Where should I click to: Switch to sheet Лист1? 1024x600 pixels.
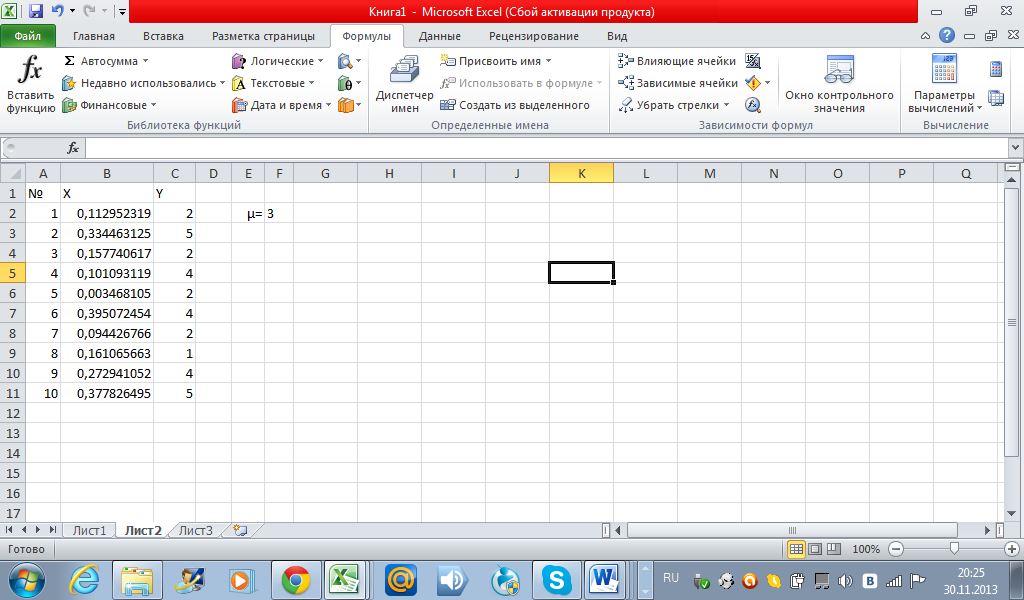[x=89, y=530]
